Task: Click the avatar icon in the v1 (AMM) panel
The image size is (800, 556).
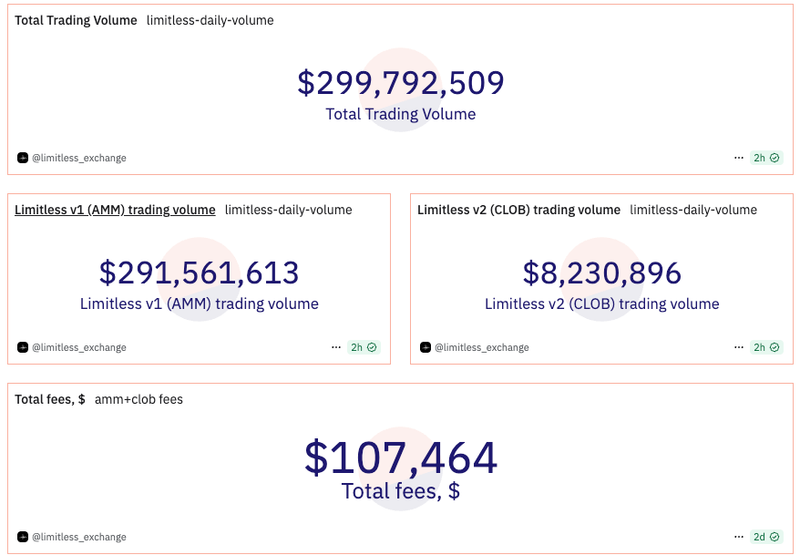Action: [x=23, y=347]
